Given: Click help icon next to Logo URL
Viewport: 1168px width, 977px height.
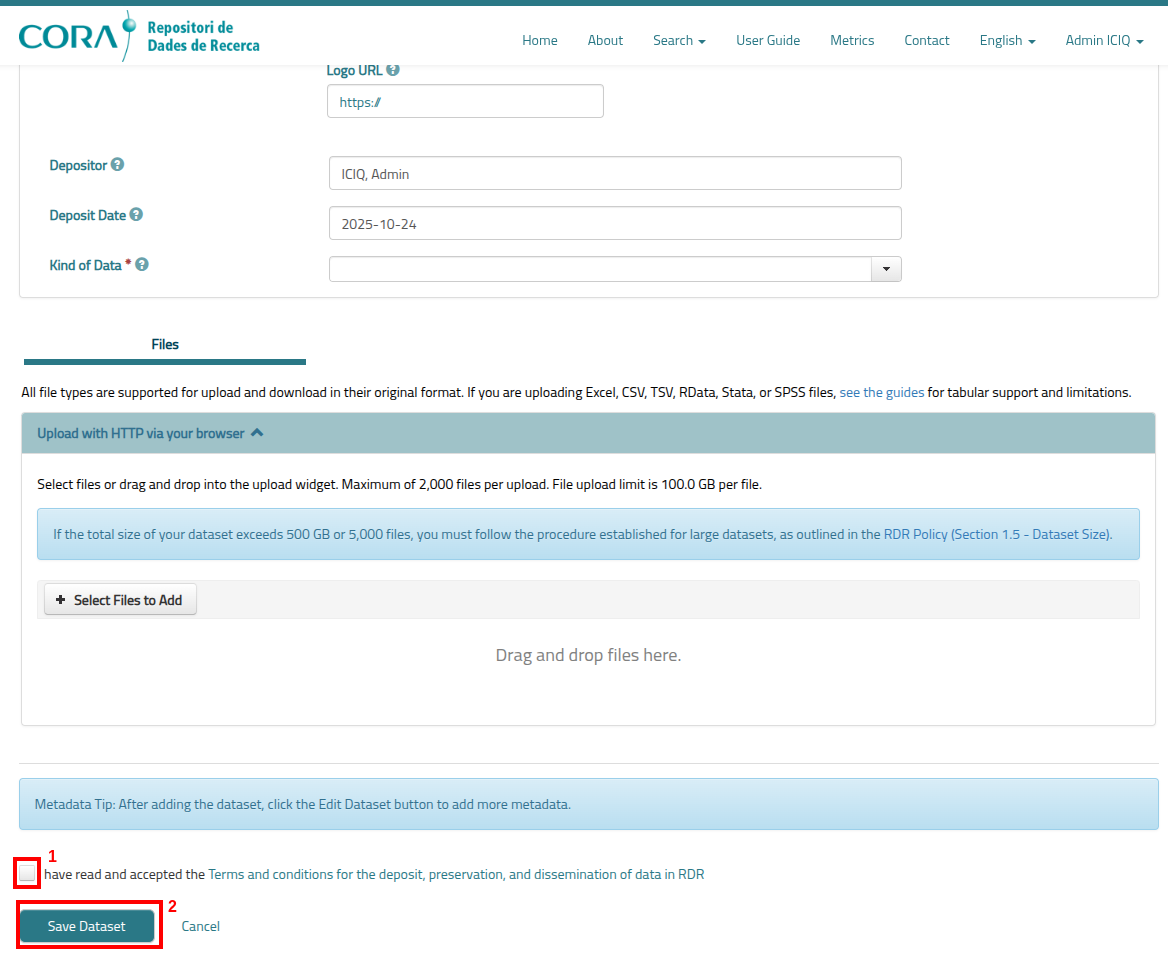Looking at the screenshot, I should tap(393, 70).
